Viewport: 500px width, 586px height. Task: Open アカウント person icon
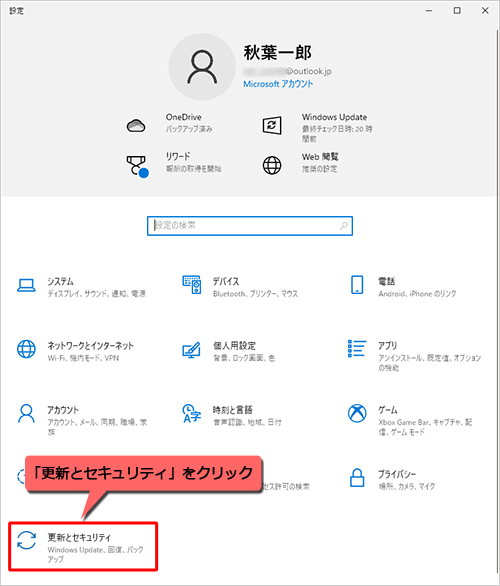(x=27, y=413)
